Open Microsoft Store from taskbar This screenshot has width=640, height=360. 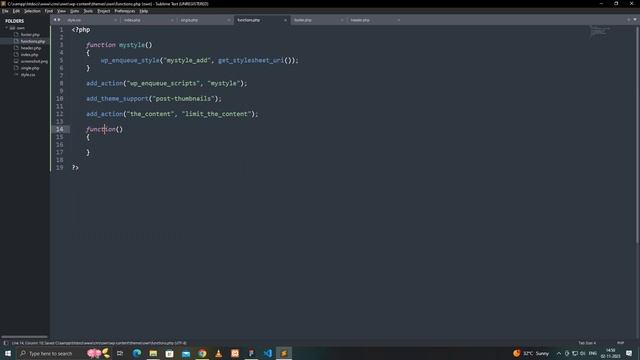(x=169, y=353)
